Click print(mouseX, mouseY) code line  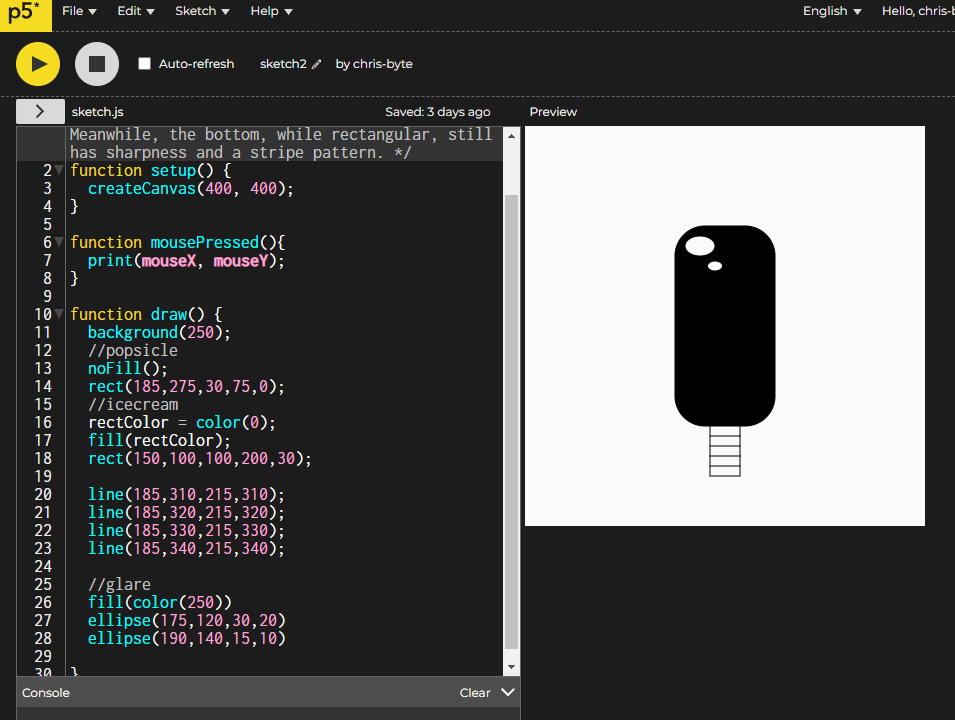point(186,261)
